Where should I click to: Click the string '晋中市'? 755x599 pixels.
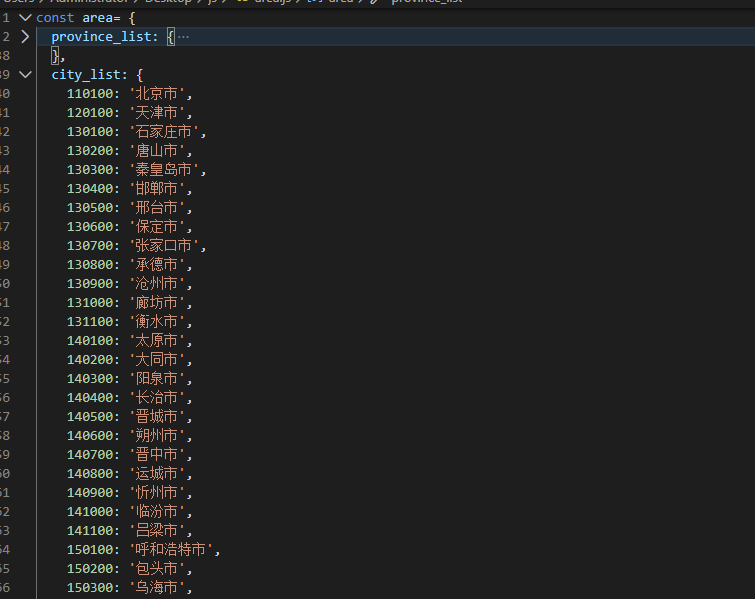[157, 455]
